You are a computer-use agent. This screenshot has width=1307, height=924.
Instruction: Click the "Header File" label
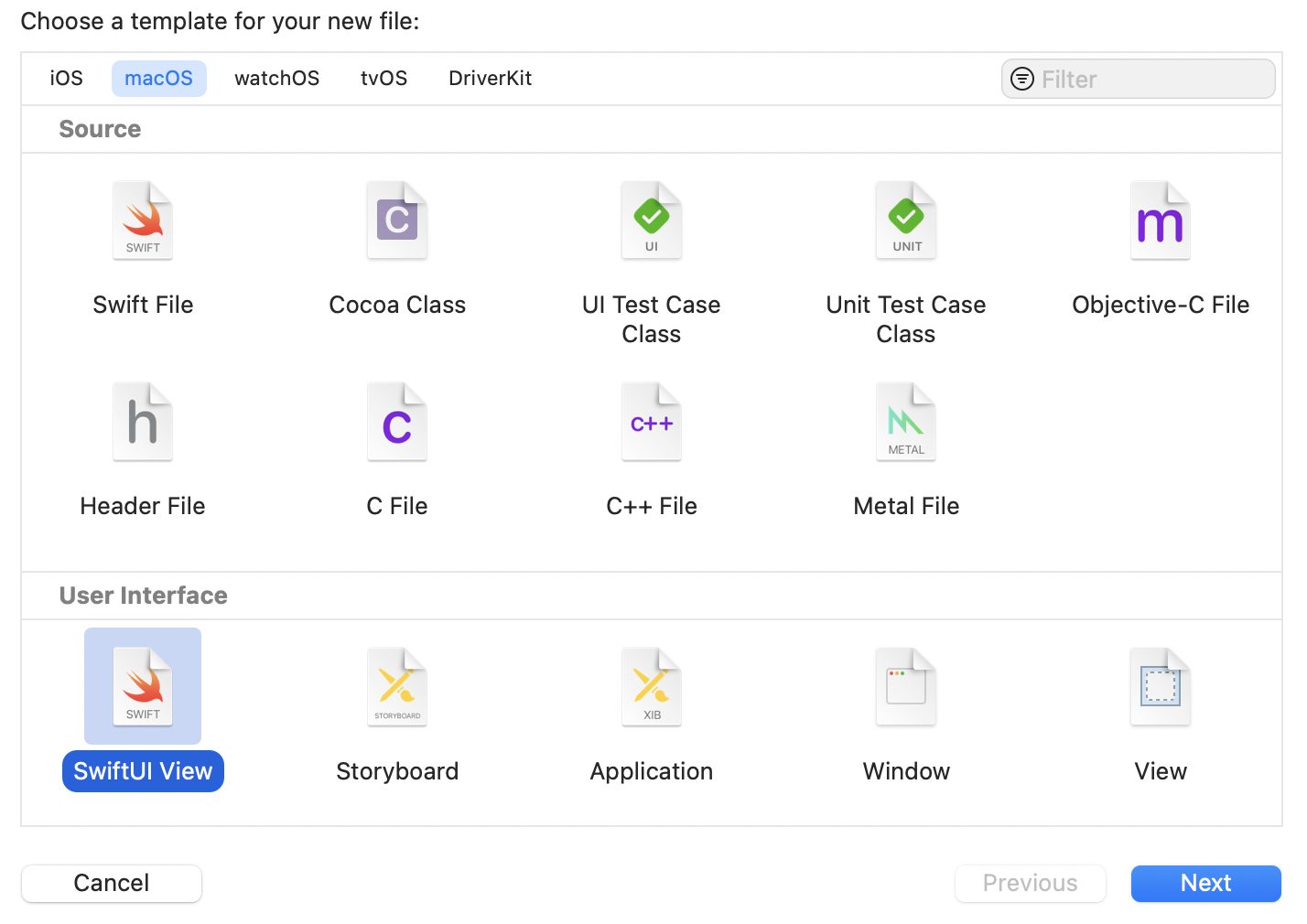point(143,506)
